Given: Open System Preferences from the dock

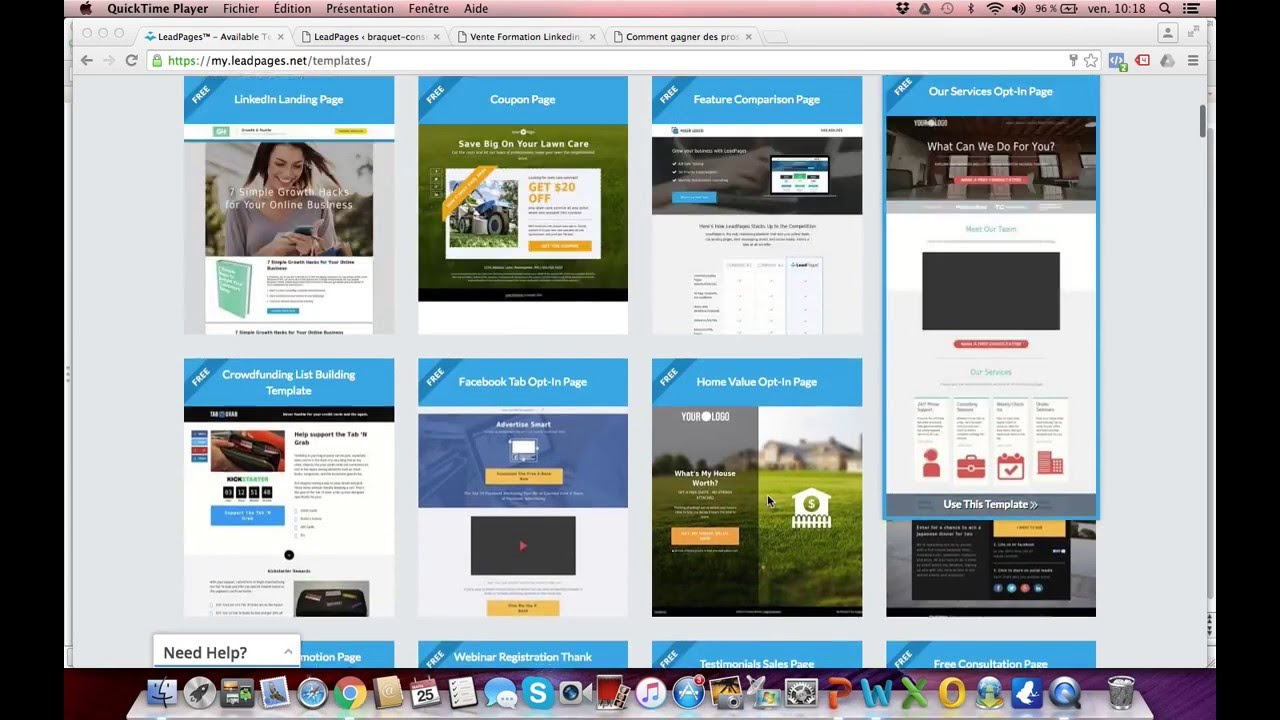Looking at the screenshot, I should tap(801, 692).
